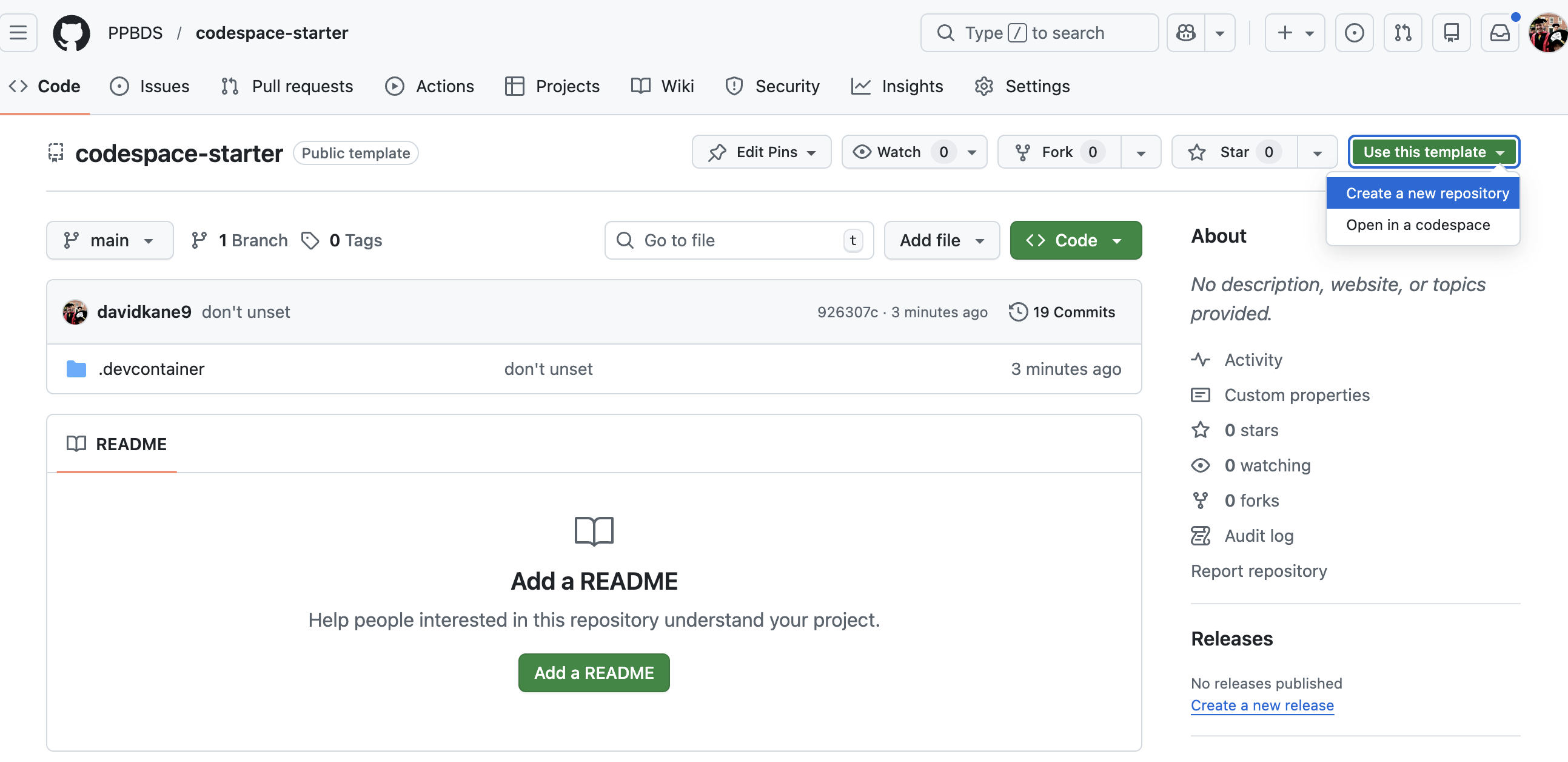Open the Copilot chat icon
The width and height of the screenshot is (1568, 762).
1186,33
